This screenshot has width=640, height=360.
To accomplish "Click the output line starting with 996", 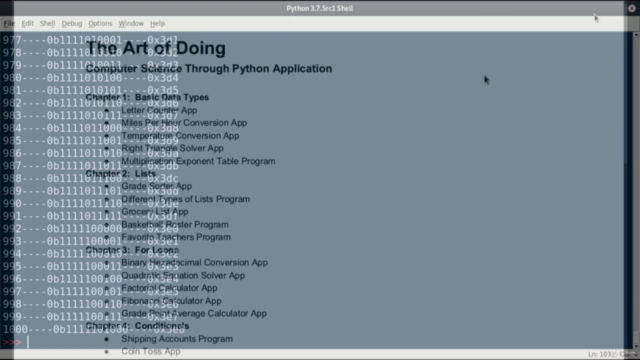I will click(91, 279).
